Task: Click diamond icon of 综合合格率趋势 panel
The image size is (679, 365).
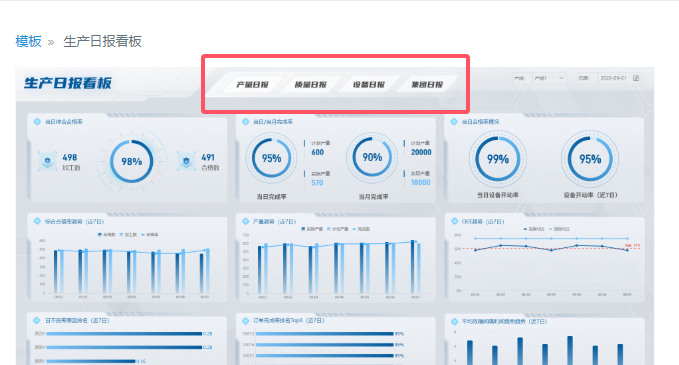Action: coord(37,221)
